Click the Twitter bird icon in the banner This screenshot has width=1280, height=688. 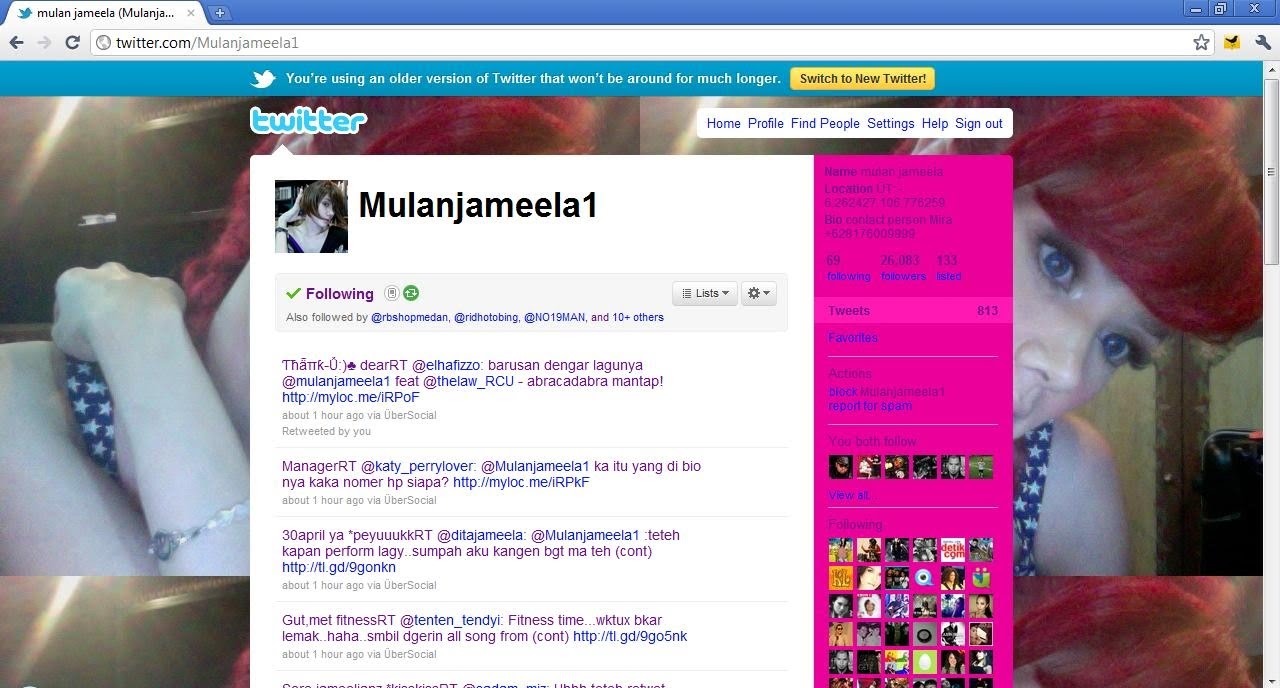(x=263, y=79)
